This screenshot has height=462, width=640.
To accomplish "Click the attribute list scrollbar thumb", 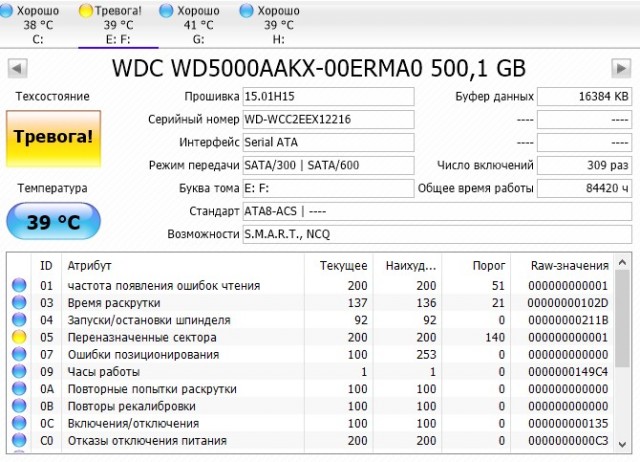I will point(622,318).
